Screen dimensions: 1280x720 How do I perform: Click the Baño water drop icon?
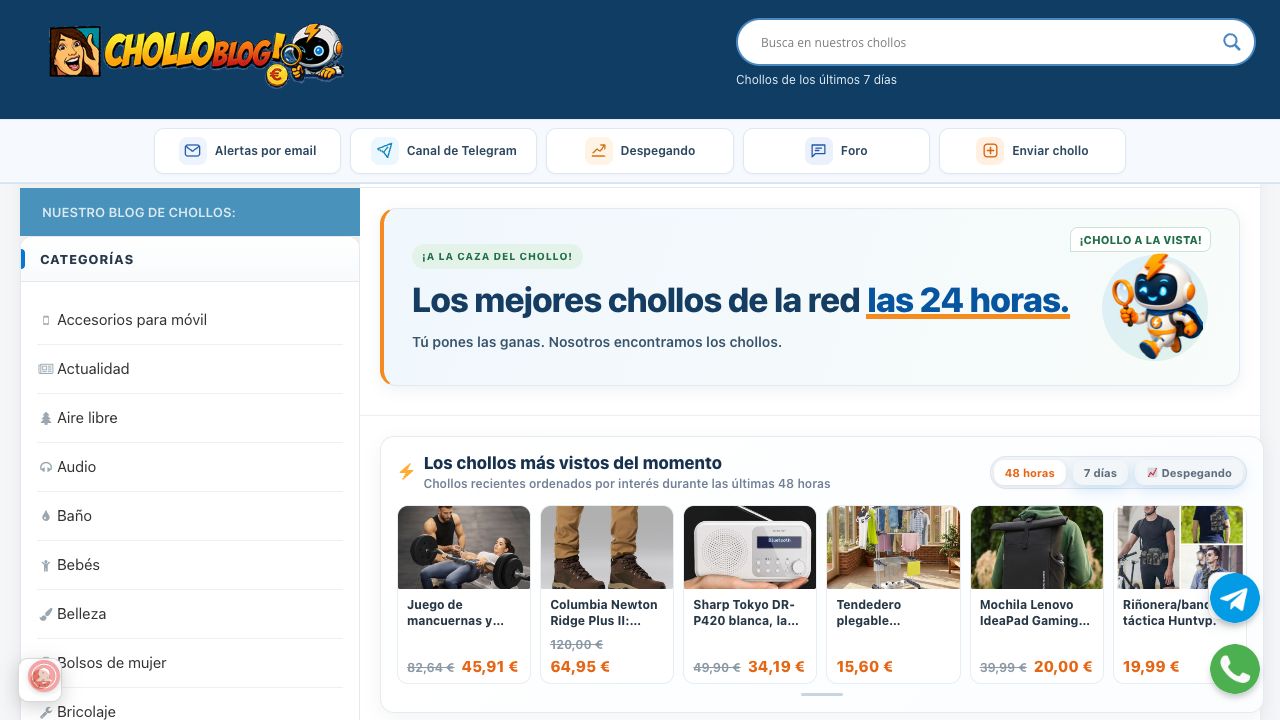pos(46,517)
